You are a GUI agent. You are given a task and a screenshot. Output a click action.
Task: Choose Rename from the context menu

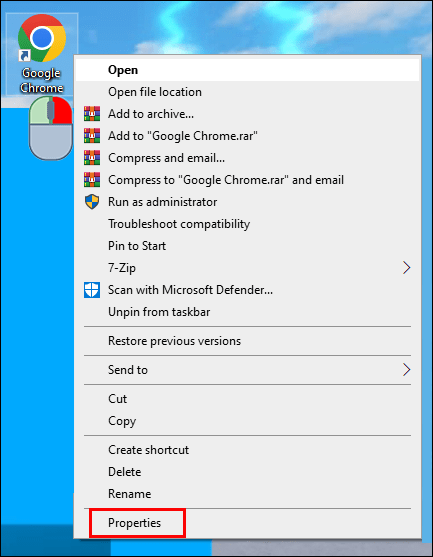coord(247,494)
